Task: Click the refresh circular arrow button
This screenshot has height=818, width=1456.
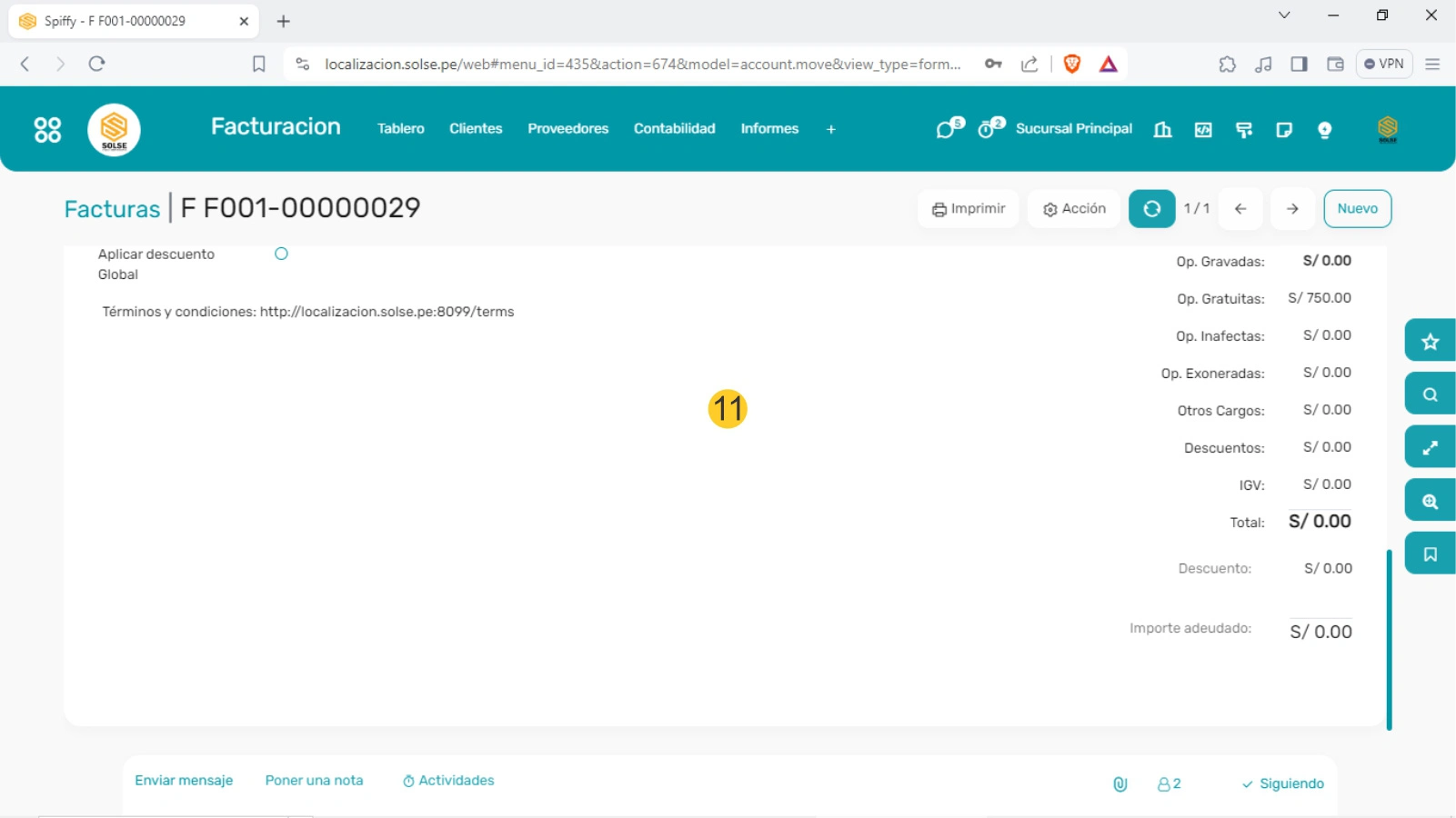Action: point(1151,209)
